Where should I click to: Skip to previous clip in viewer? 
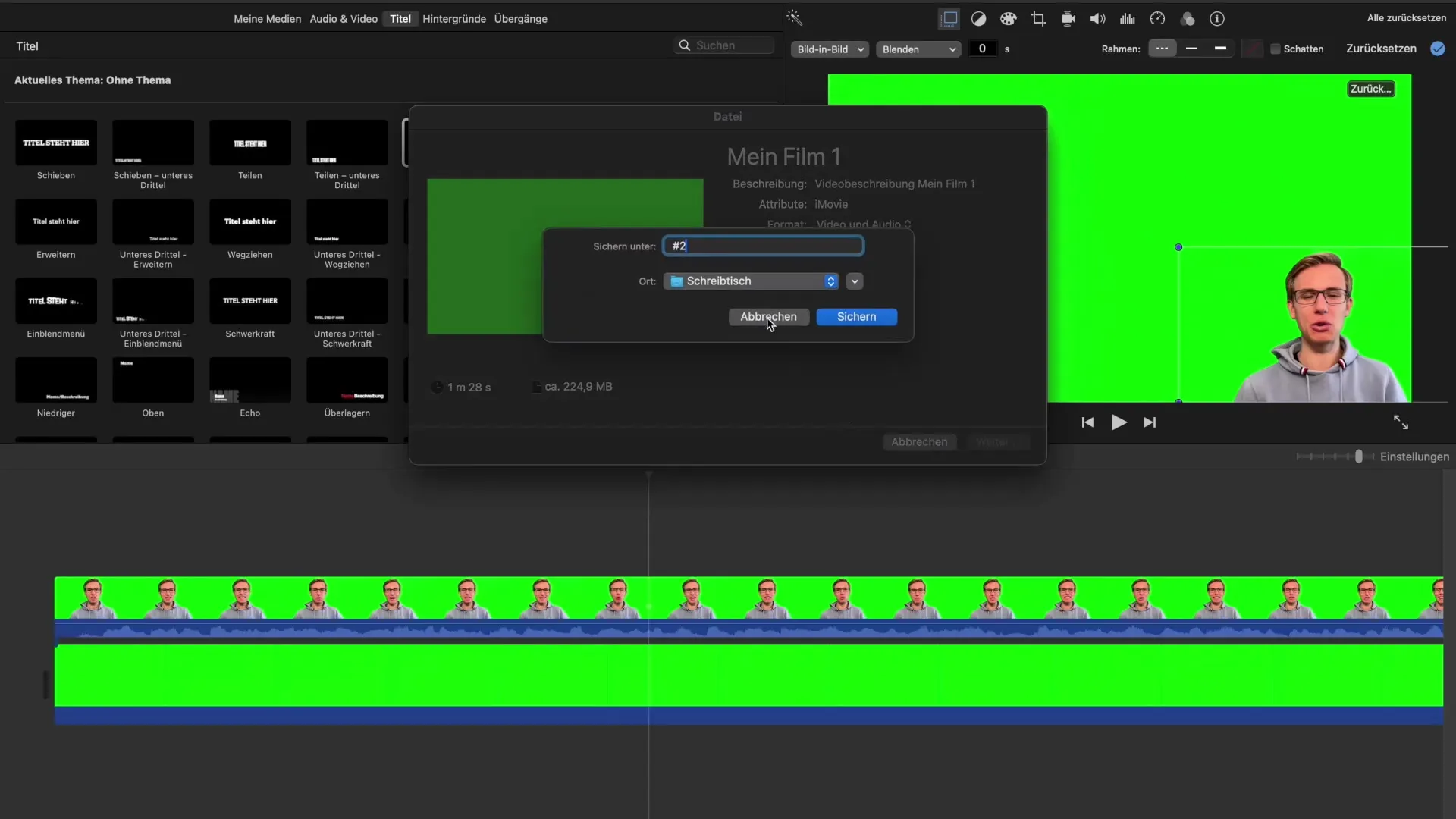tap(1087, 422)
